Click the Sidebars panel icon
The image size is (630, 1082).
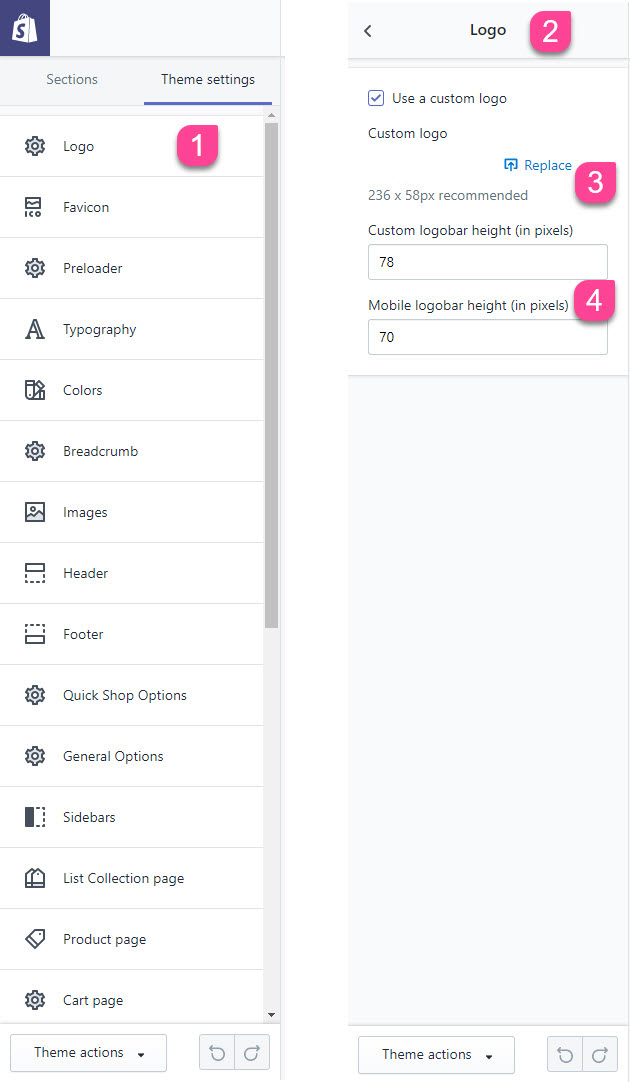tap(35, 817)
